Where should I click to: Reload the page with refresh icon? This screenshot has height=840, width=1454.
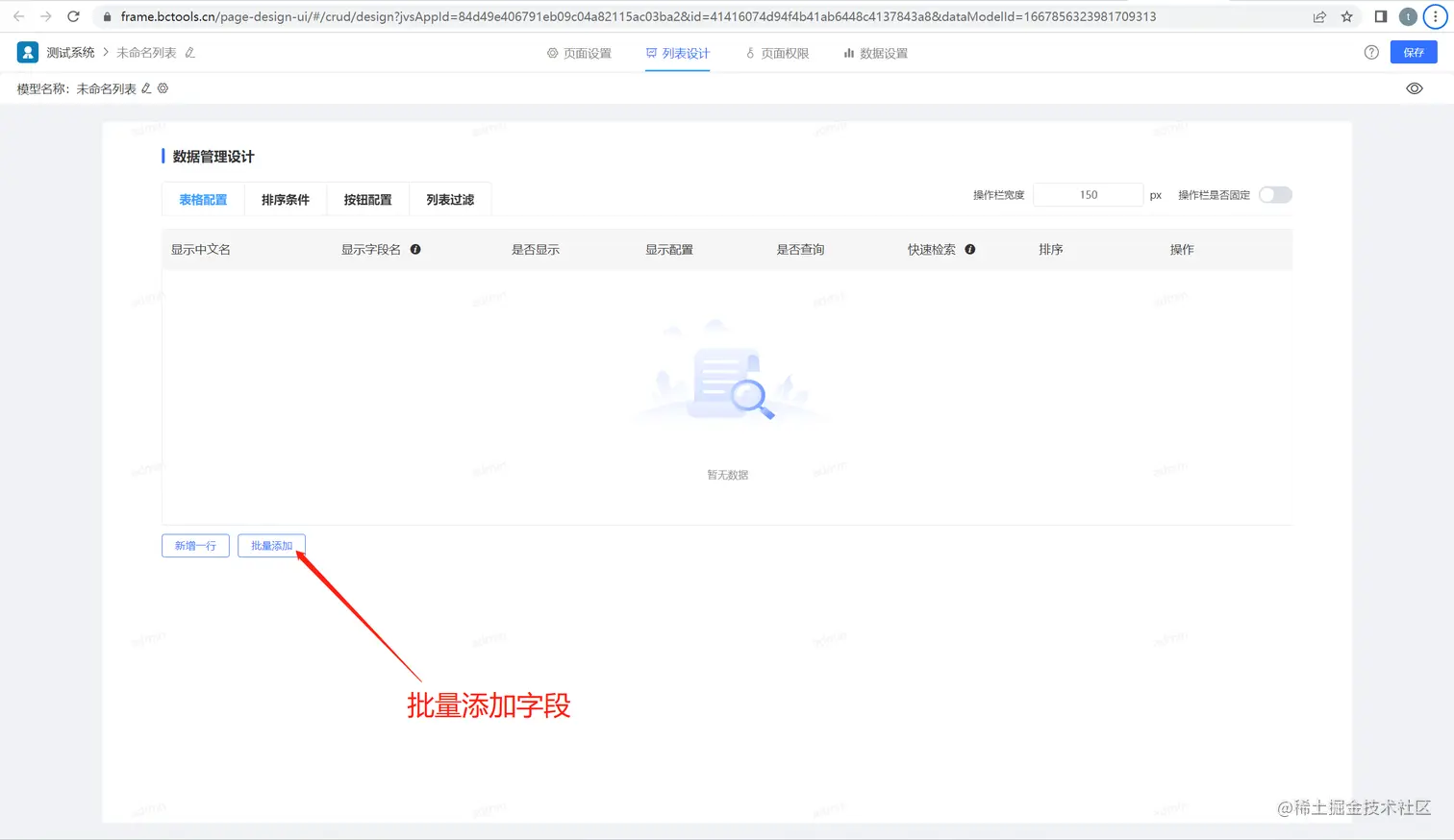[x=73, y=16]
